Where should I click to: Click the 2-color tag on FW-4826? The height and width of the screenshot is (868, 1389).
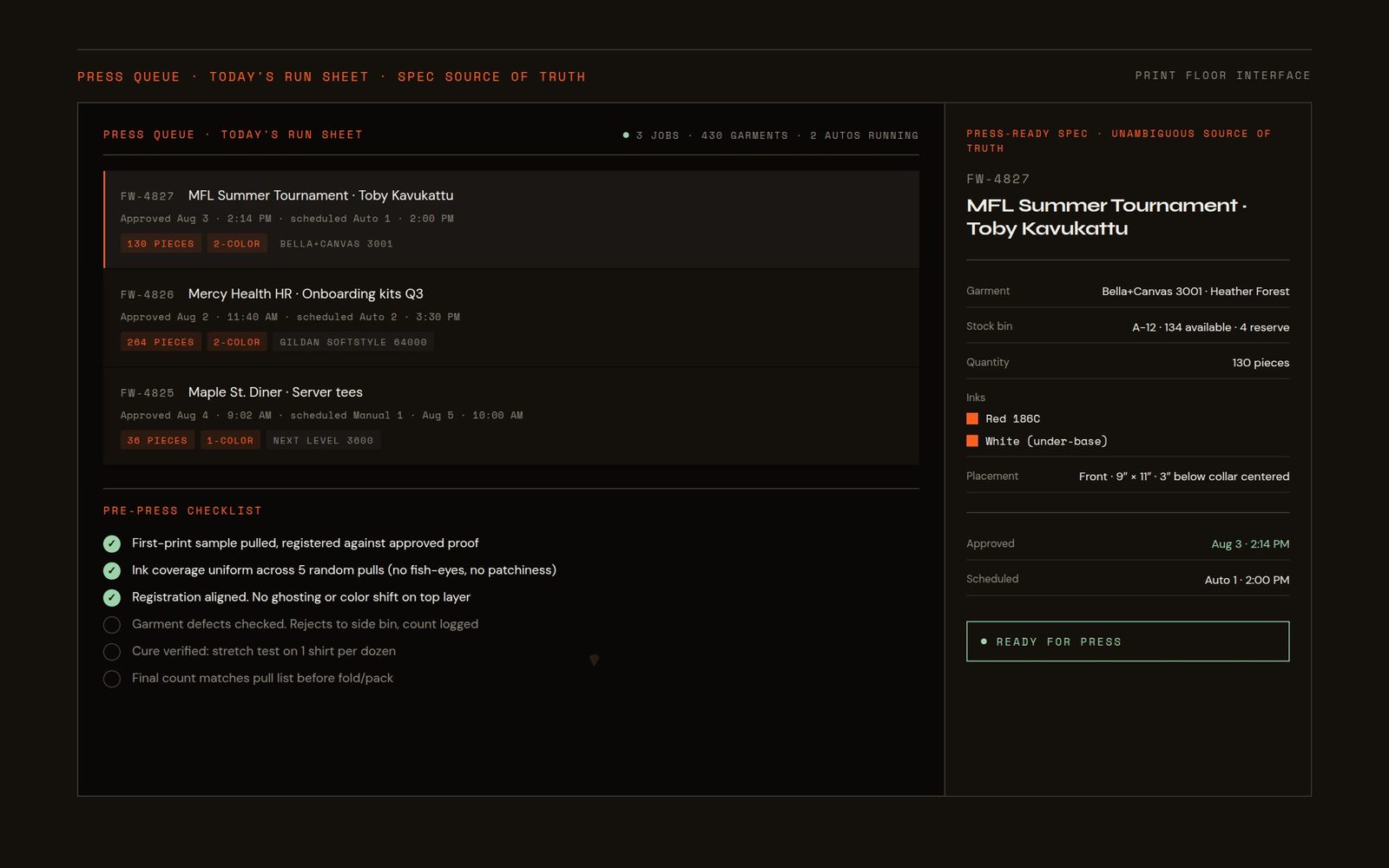[x=237, y=342]
